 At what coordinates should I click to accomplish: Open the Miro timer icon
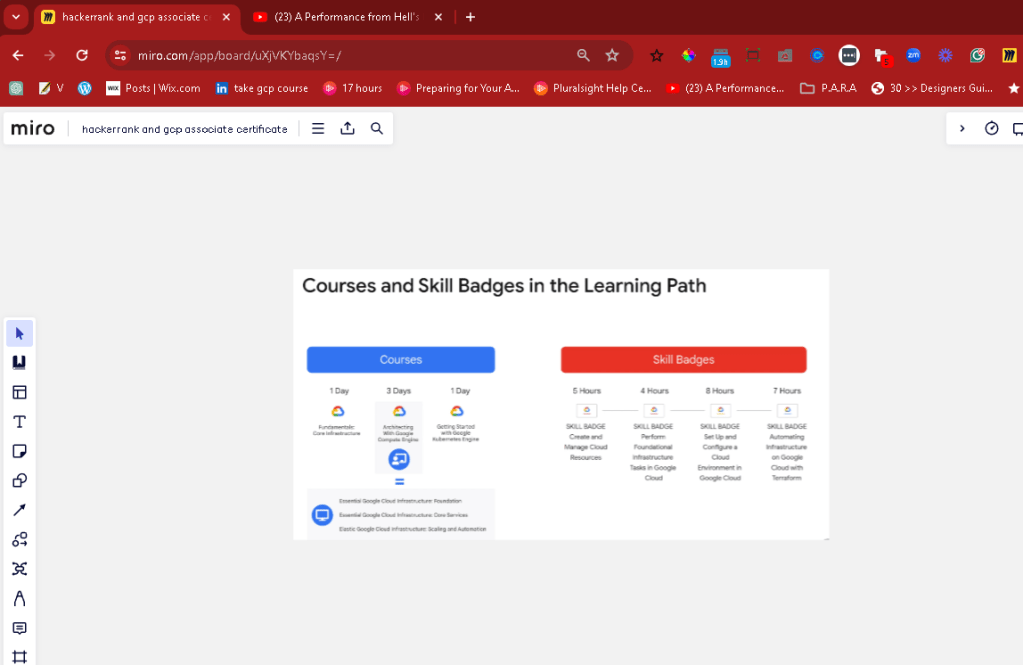992,129
